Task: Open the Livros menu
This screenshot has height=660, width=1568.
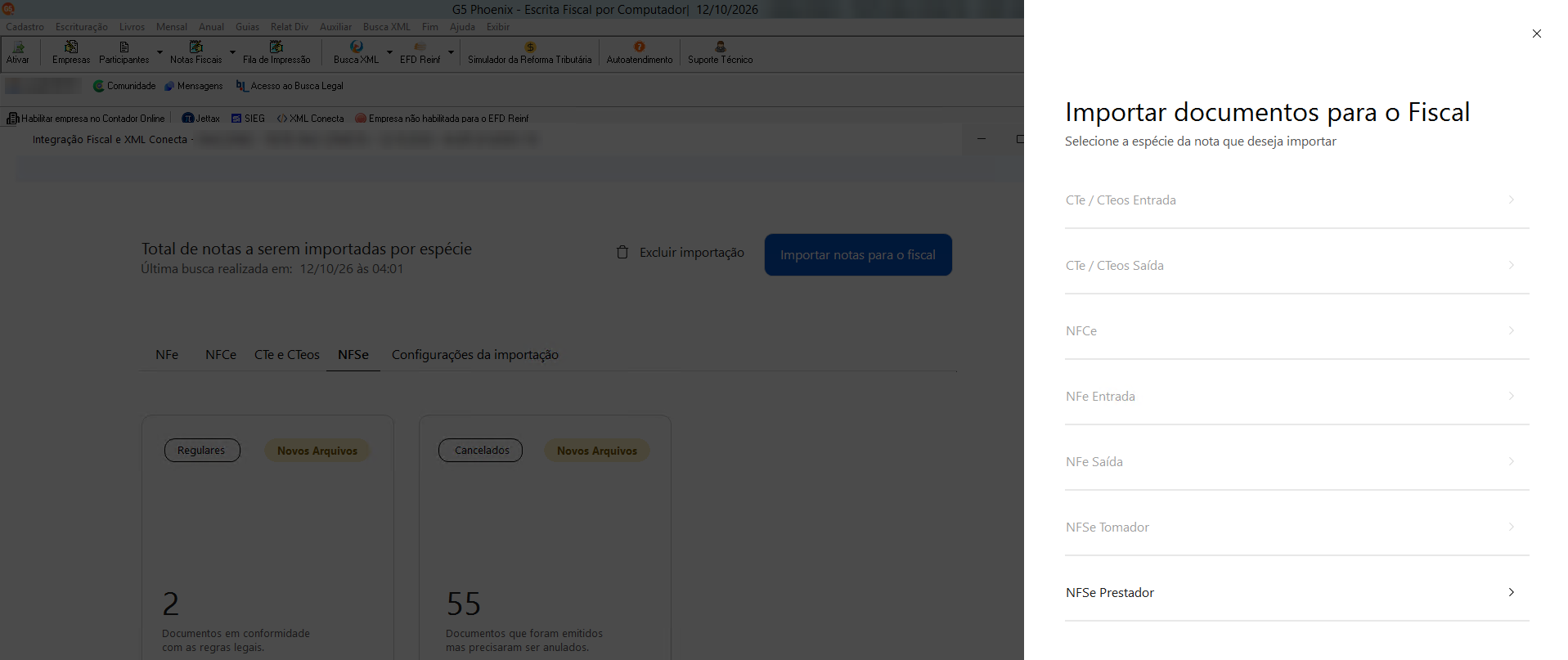Action: point(132,27)
